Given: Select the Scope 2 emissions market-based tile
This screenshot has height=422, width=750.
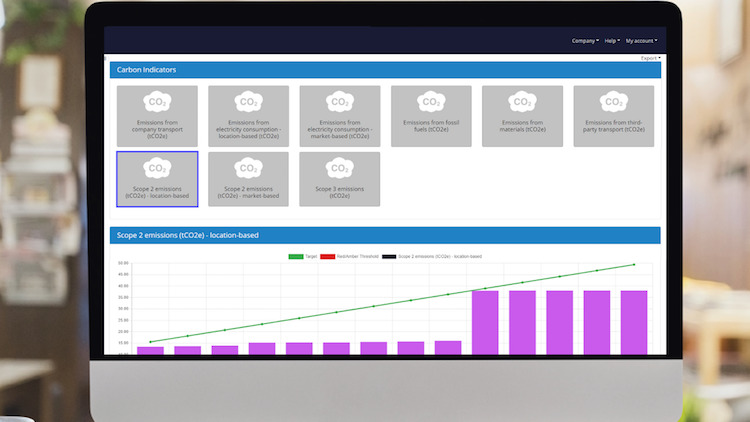Looking at the screenshot, I should tap(248, 179).
